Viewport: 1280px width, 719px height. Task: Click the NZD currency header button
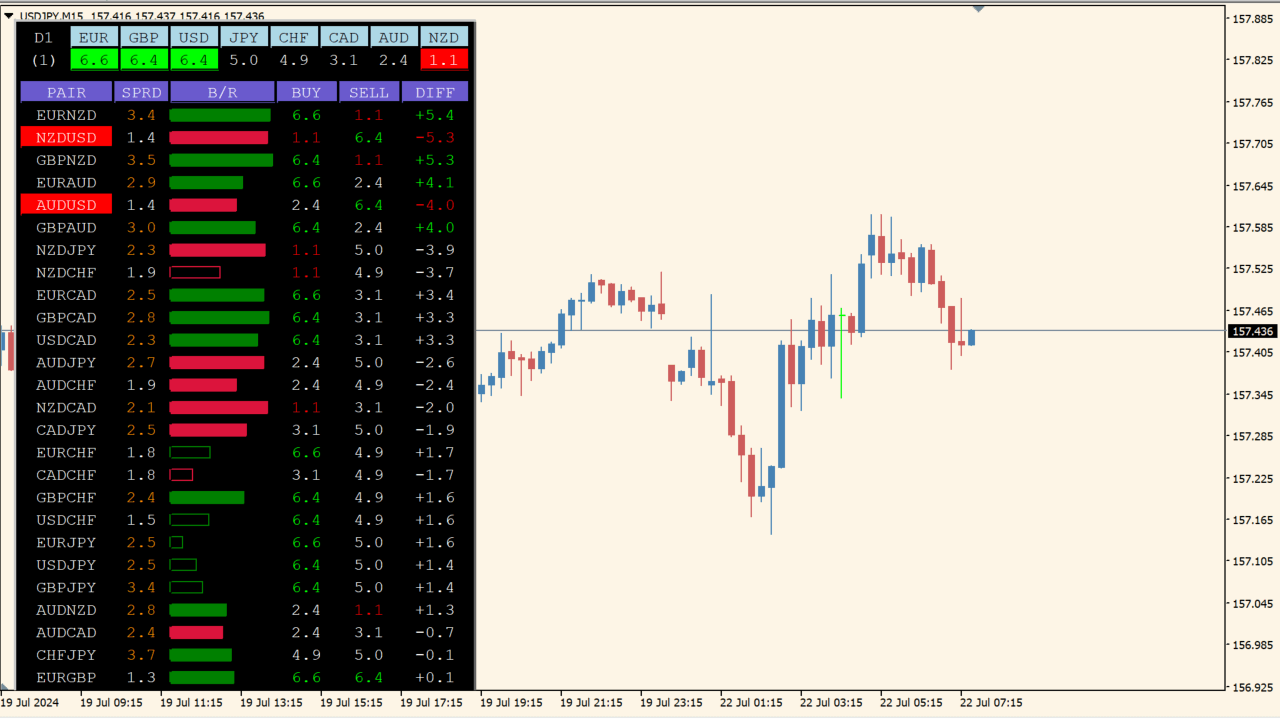point(444,38)
